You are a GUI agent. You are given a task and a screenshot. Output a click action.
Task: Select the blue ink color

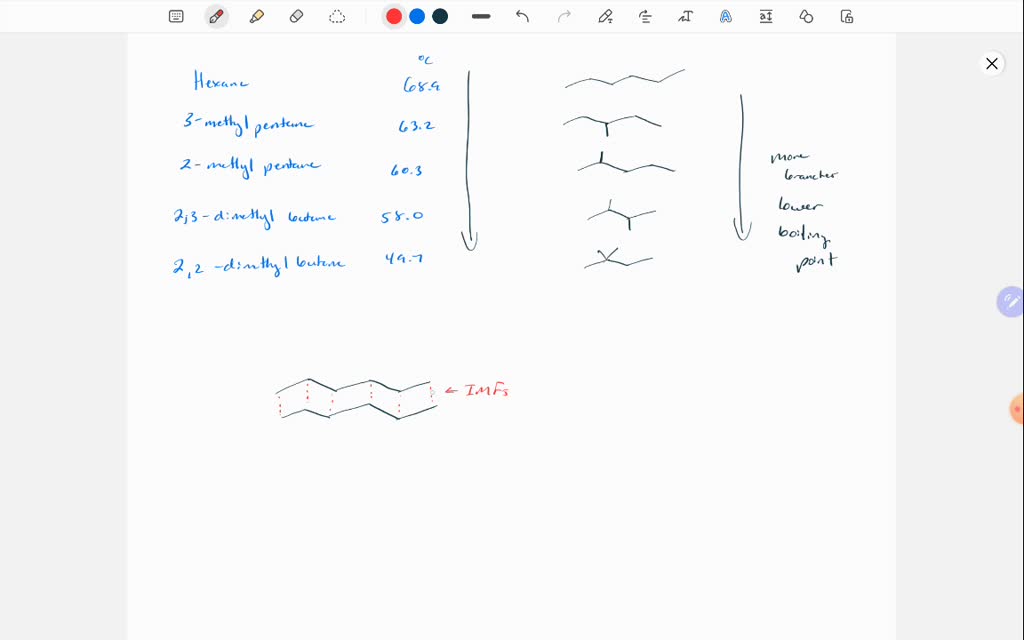click(x=417, y=16)
